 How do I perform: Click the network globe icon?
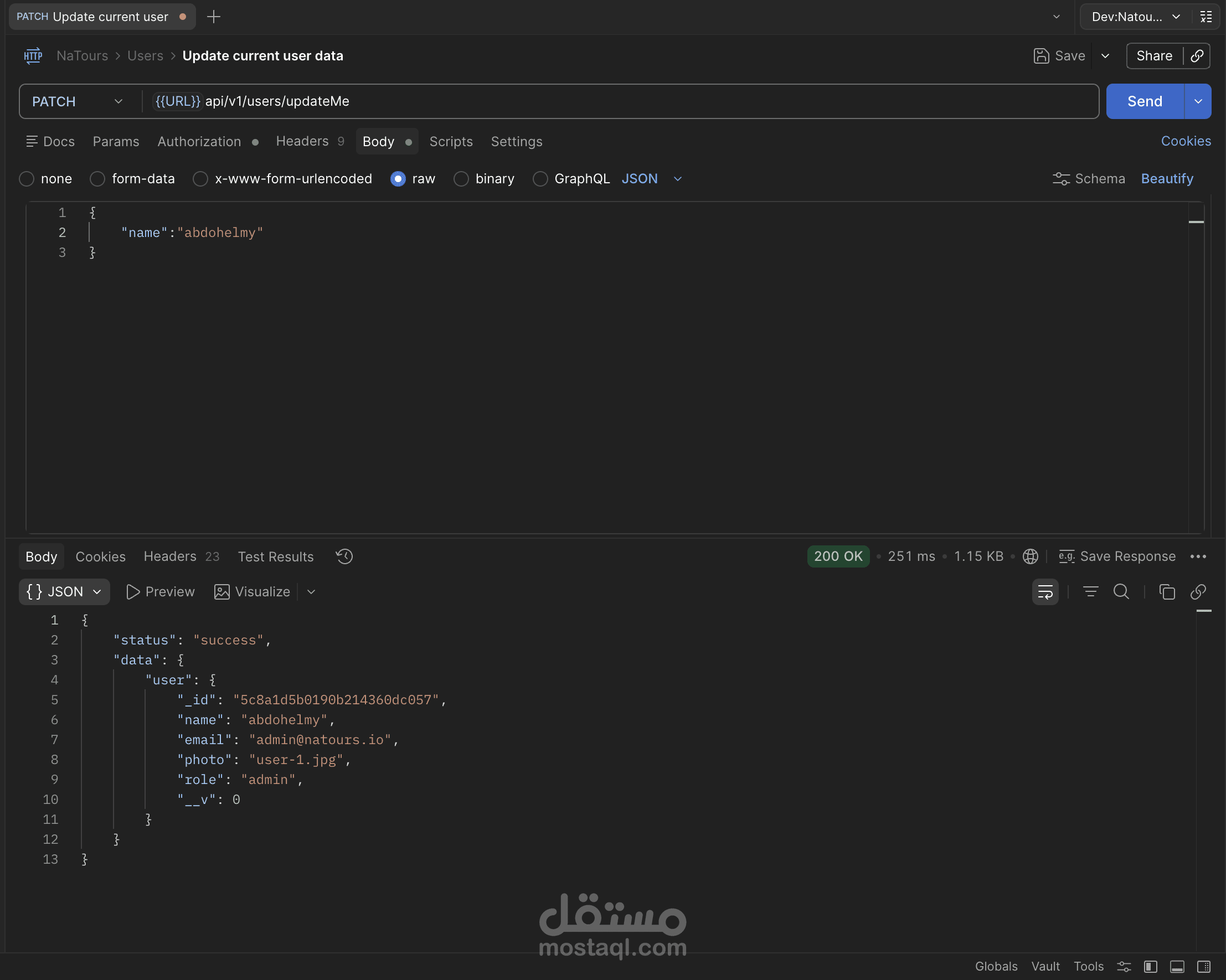pyautogui.click(x=1030, y=556)
